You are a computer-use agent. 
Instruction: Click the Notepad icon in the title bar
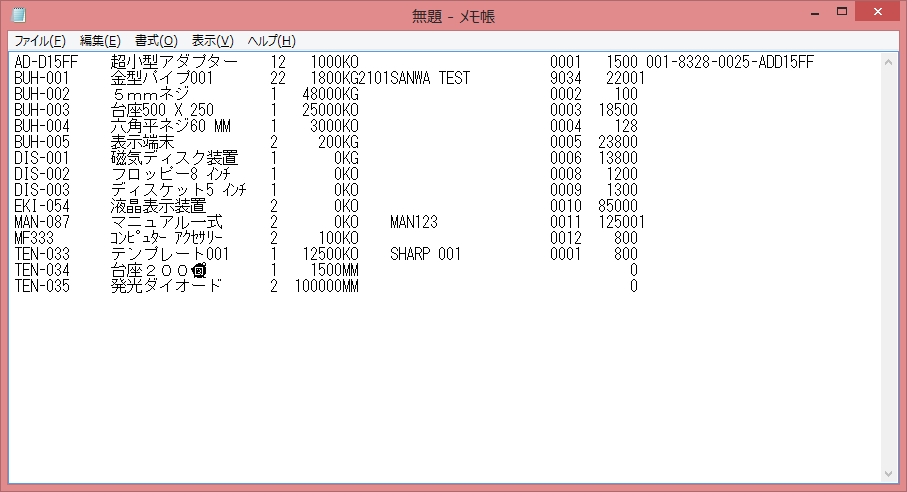click(x=18, y=16)
